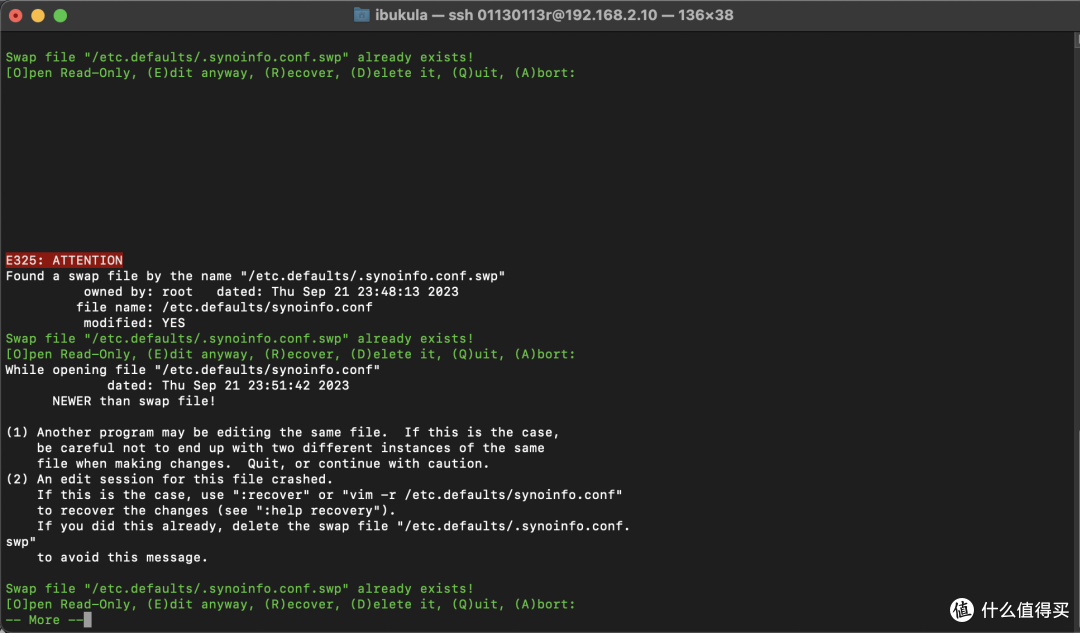Click the 'NEWER than swap file!' line

tap(134, 401)
